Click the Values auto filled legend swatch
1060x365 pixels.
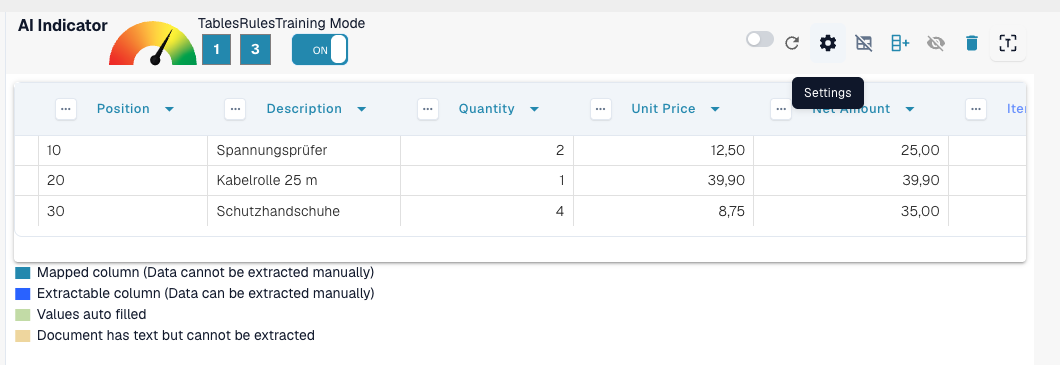(x=23, y=315)
